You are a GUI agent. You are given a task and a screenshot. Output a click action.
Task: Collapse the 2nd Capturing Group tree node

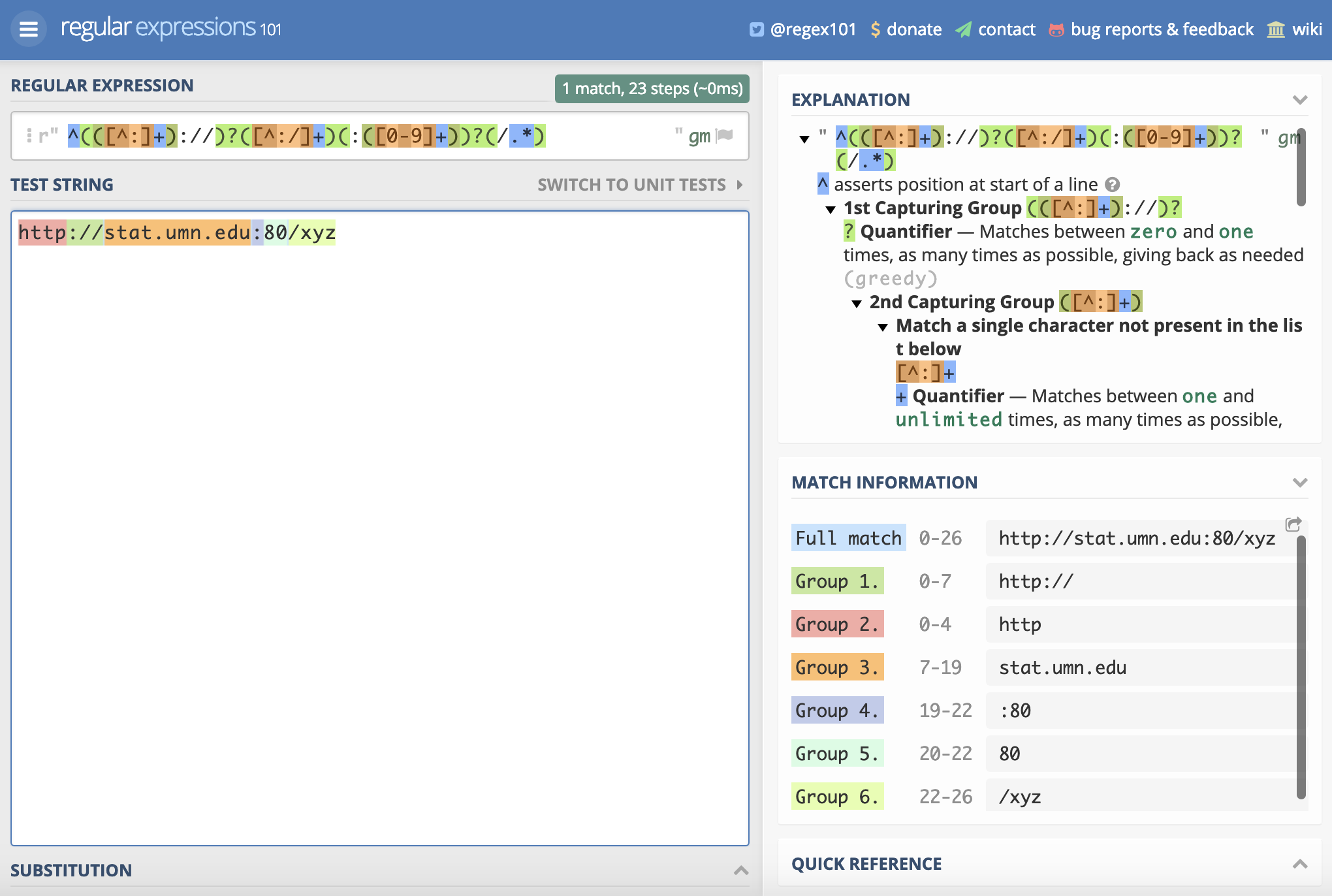857,303
